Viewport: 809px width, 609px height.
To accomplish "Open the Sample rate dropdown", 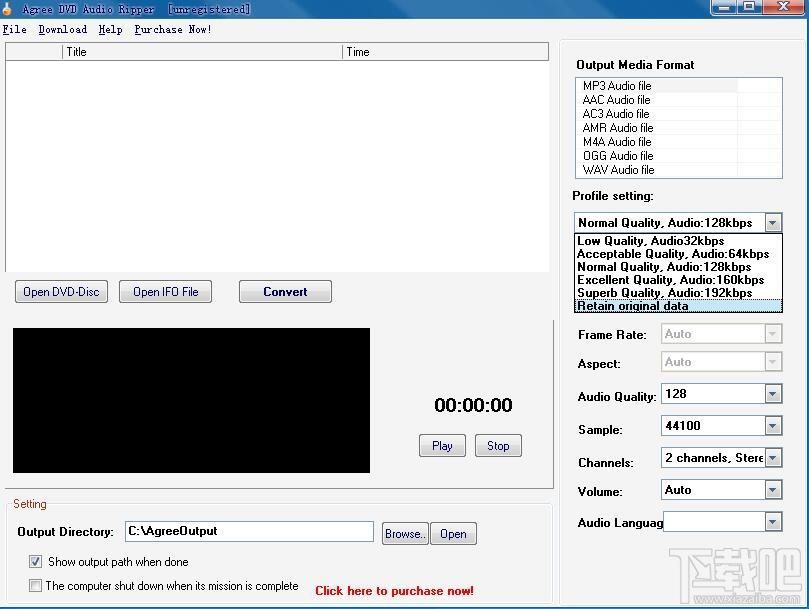I will coord(772,426).
